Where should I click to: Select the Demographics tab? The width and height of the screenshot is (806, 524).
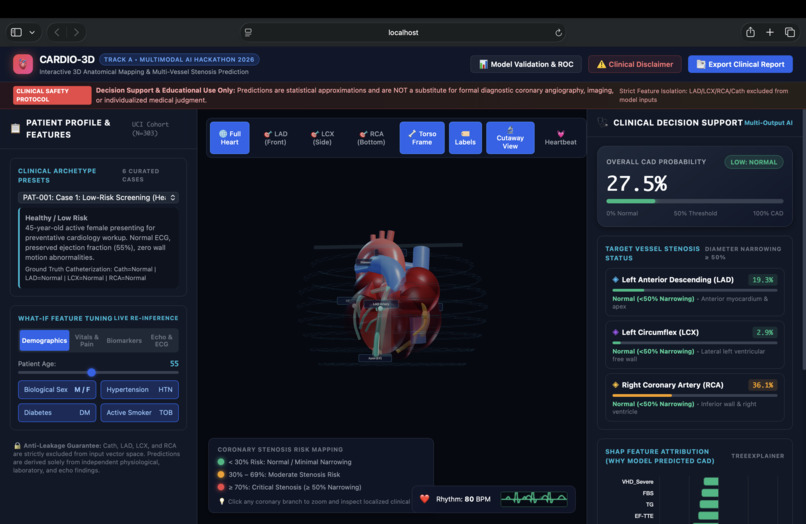tap(44, 340)
